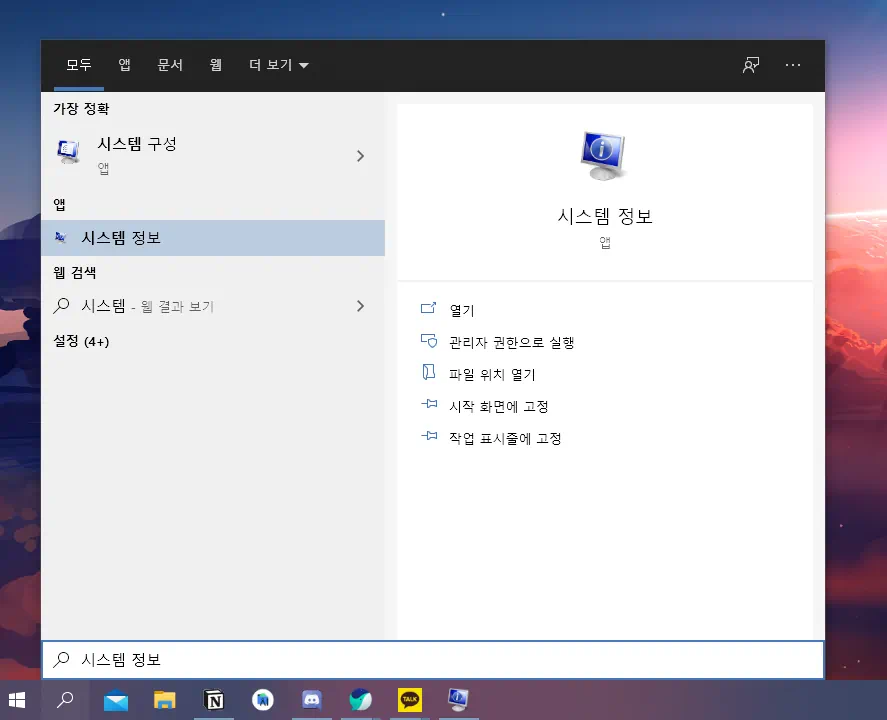Open the Start menu

18,700
